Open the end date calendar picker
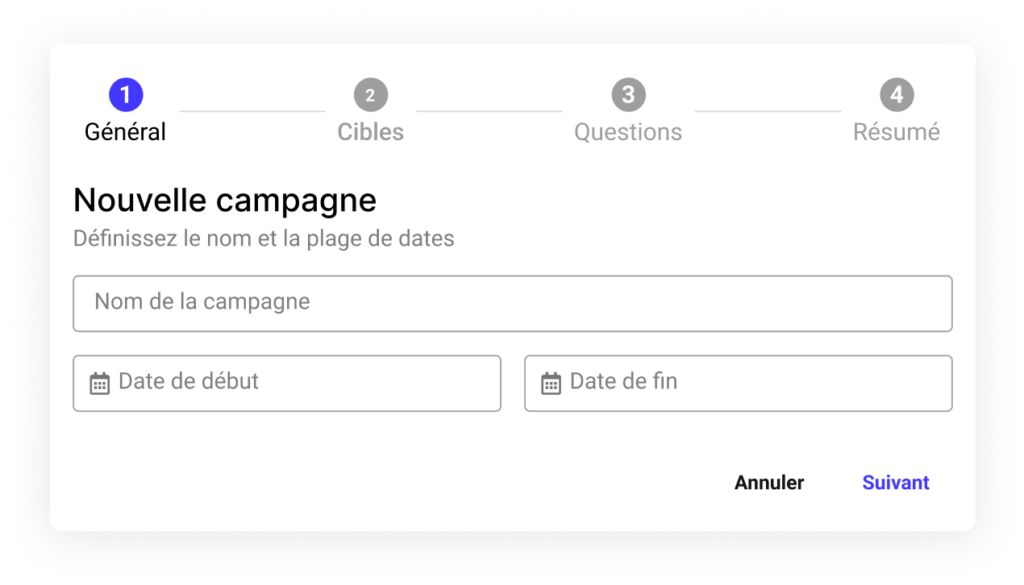1024x585 pixels. (x=738, y=382)
